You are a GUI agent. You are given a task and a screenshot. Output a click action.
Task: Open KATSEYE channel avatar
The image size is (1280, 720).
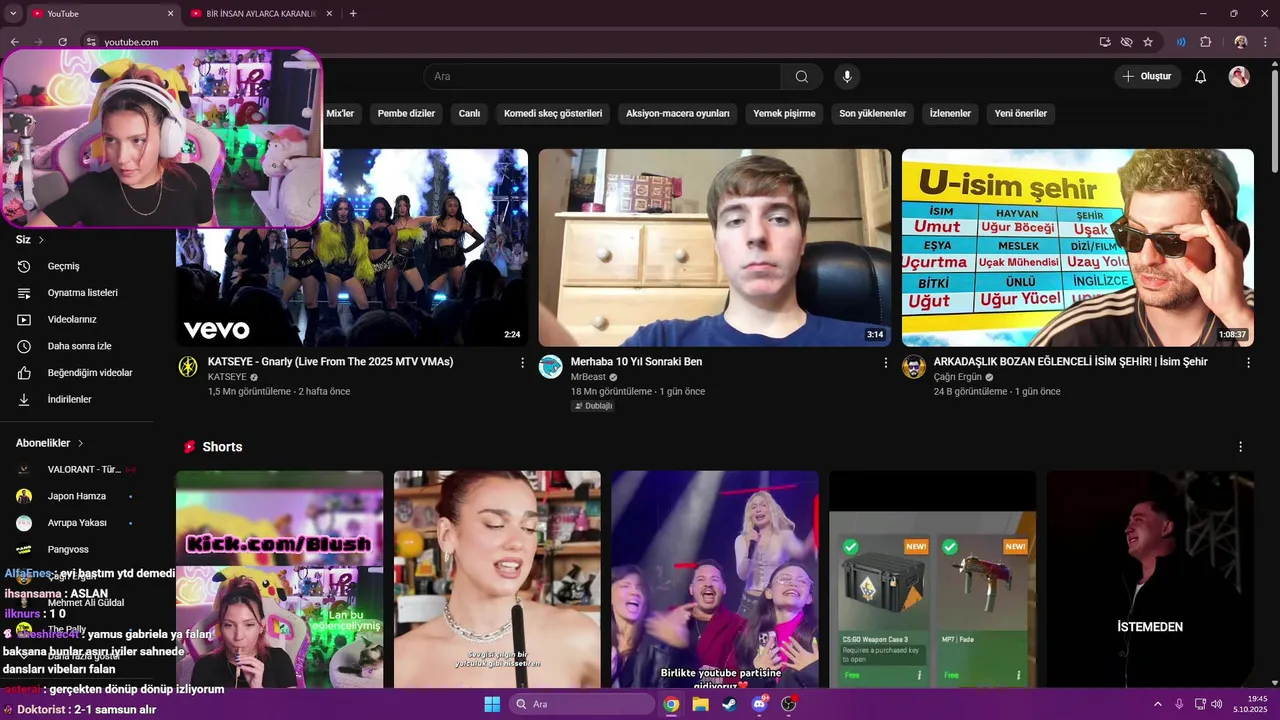(x=188, y=367)
